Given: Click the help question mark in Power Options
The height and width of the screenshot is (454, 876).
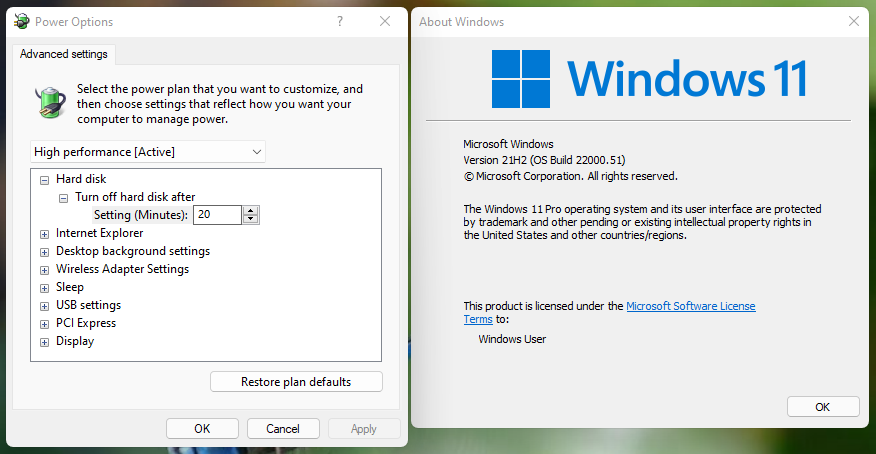Looking at the screenshot, I should tap(340, 21).
